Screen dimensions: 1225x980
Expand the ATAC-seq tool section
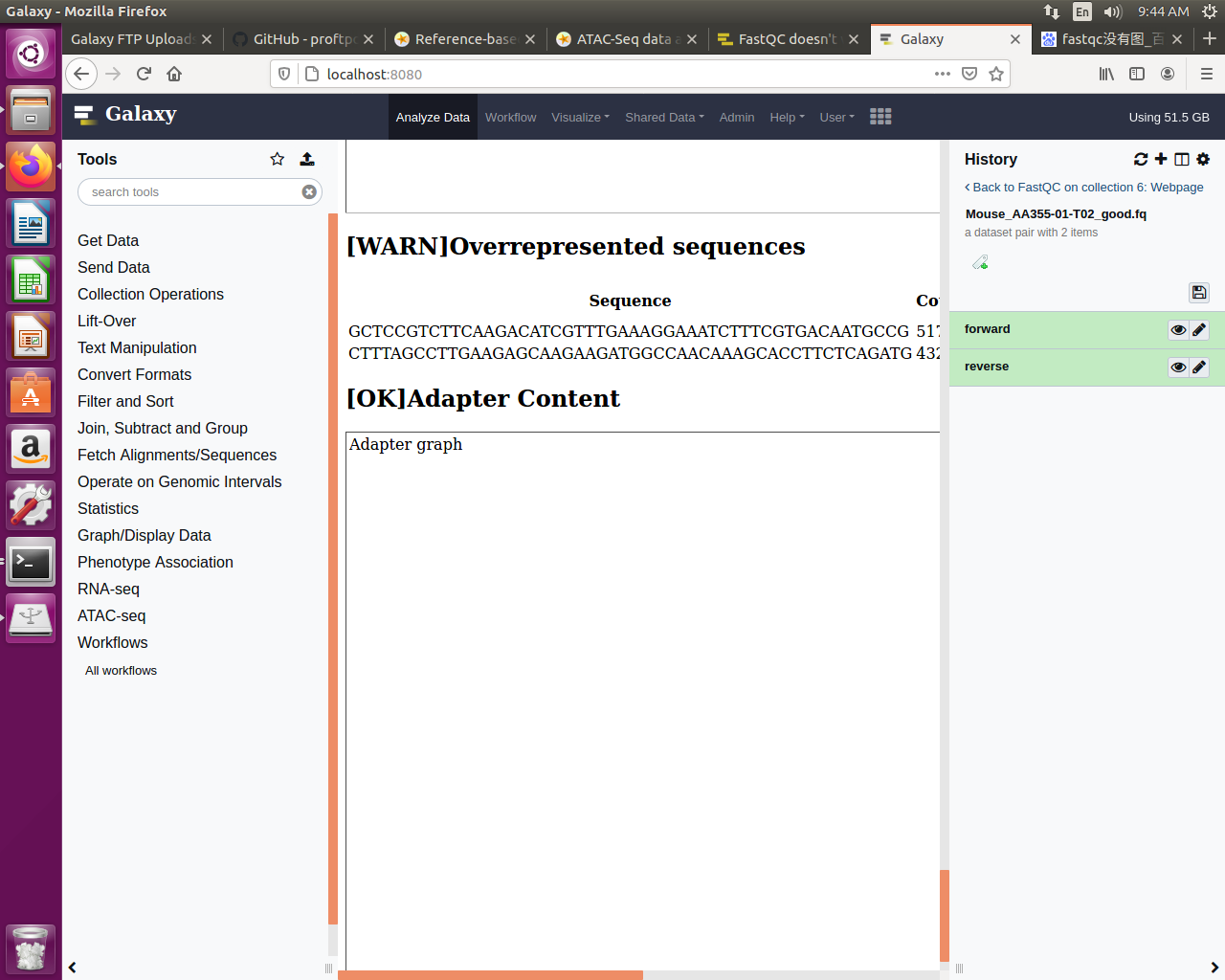(x=112, y=615)
